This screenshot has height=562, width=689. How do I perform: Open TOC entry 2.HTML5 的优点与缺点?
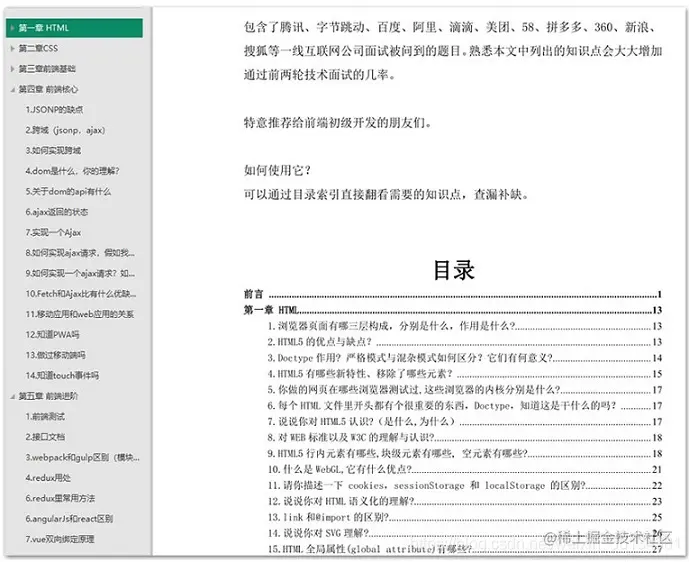(465, 342)
